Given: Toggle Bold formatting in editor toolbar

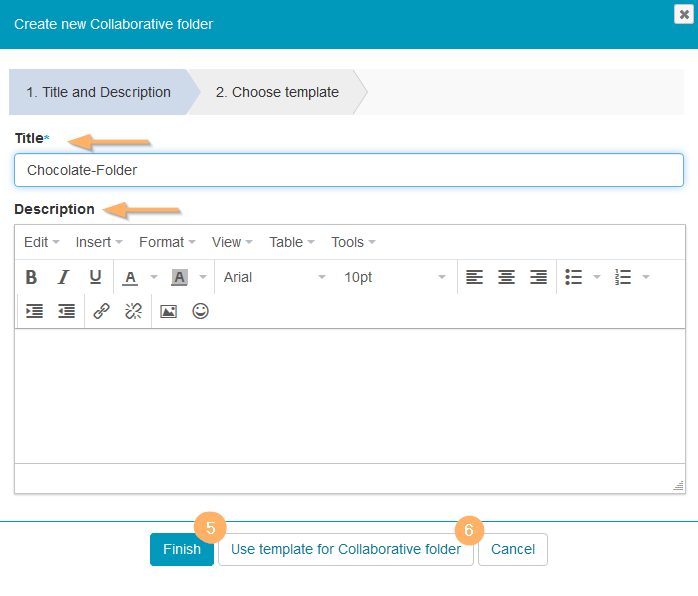Looking at the screenshot, I should point(31,277).
